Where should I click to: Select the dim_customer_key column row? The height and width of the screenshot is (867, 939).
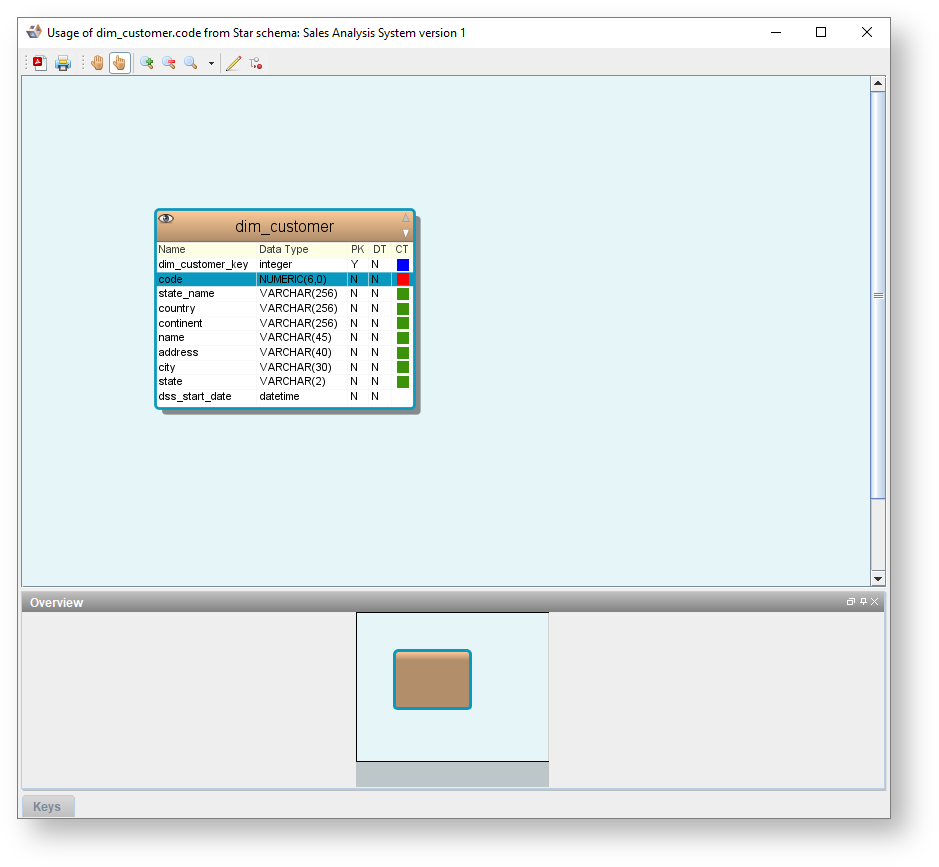point(203,265)
